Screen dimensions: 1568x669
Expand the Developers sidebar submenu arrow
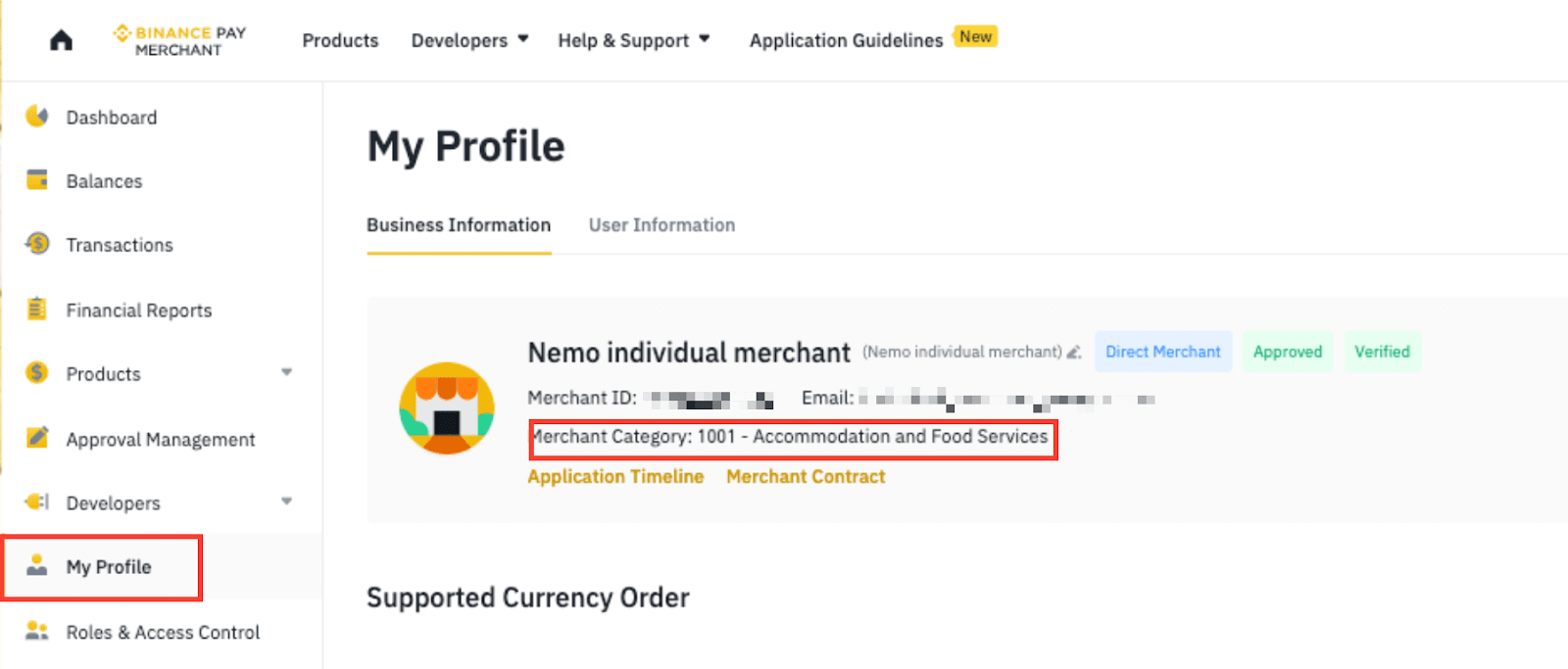point(286,502)
